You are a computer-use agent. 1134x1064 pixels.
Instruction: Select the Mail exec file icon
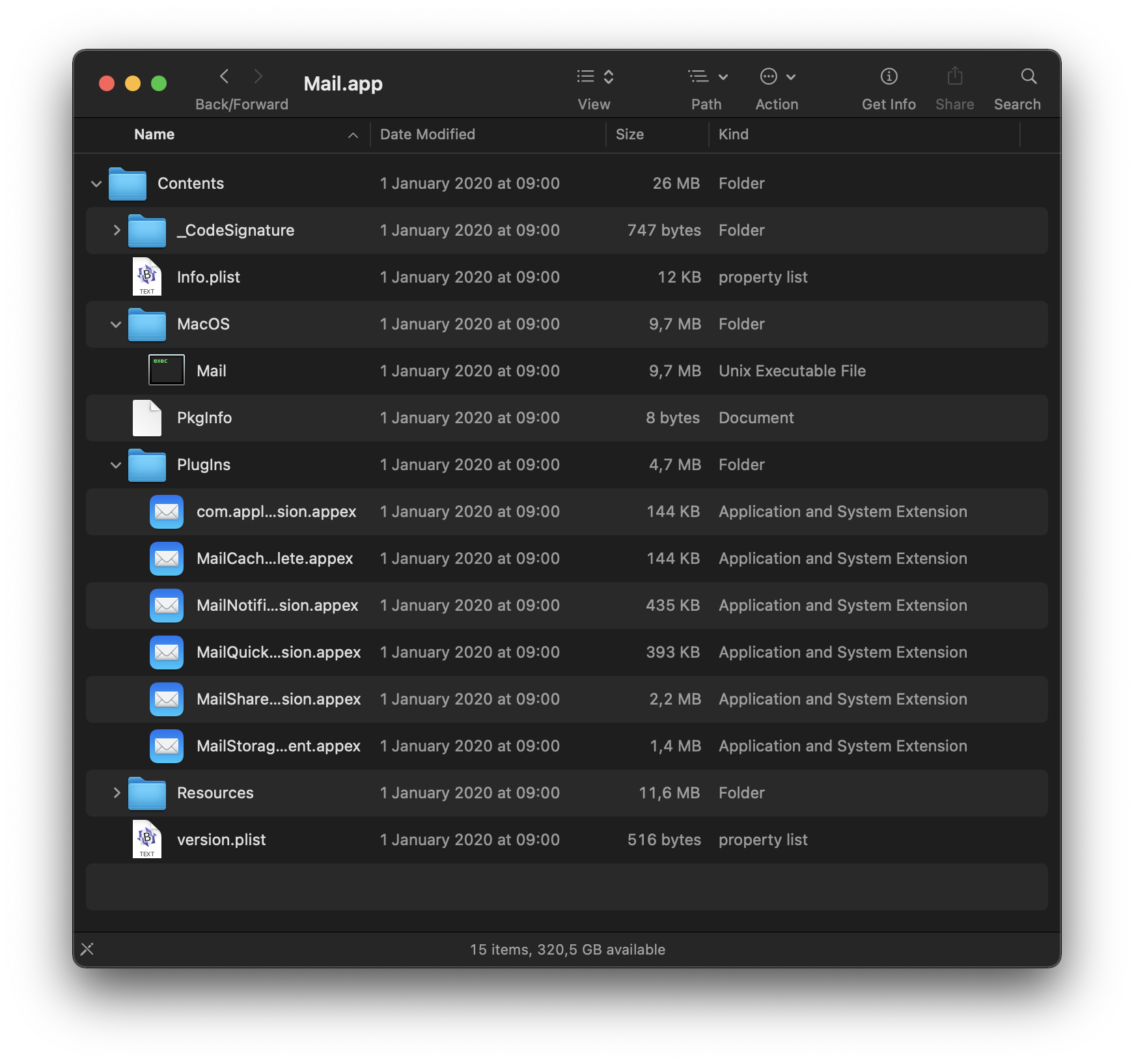tap(167, 370)
